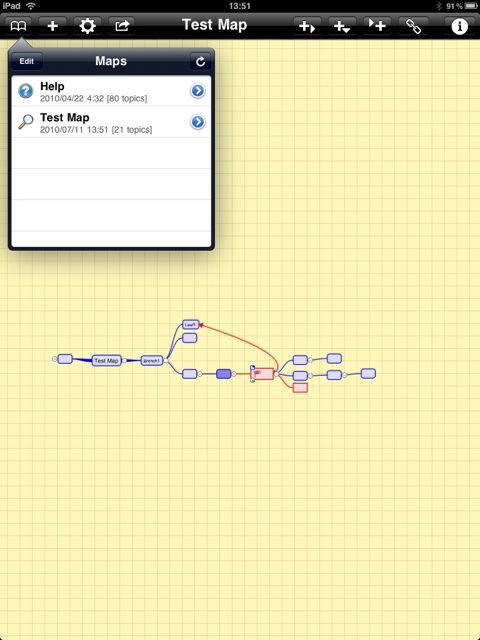The width and height of the screenshot is (480, 640).
Task: Select the dark blue filled node
Action: [x=223, y=374]
